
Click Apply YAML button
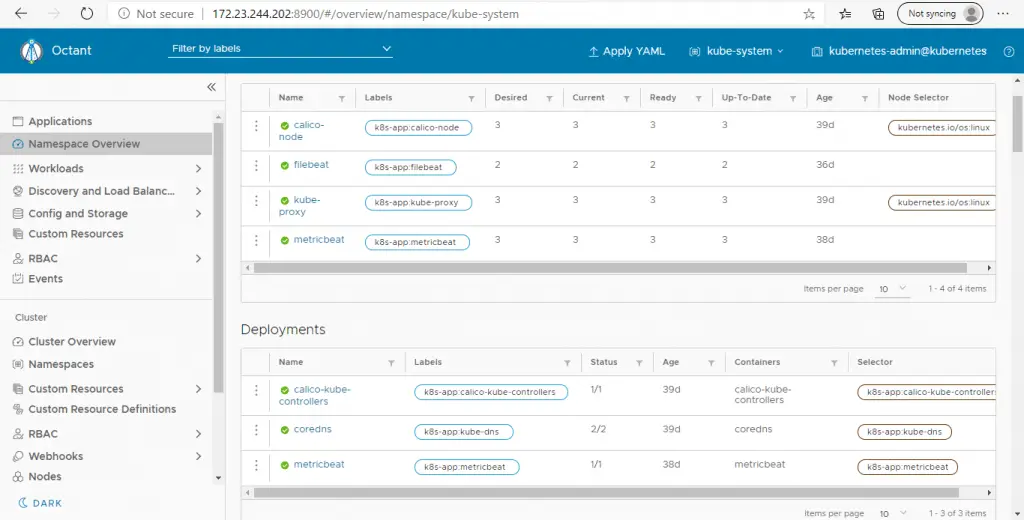(x=627, y=51)
